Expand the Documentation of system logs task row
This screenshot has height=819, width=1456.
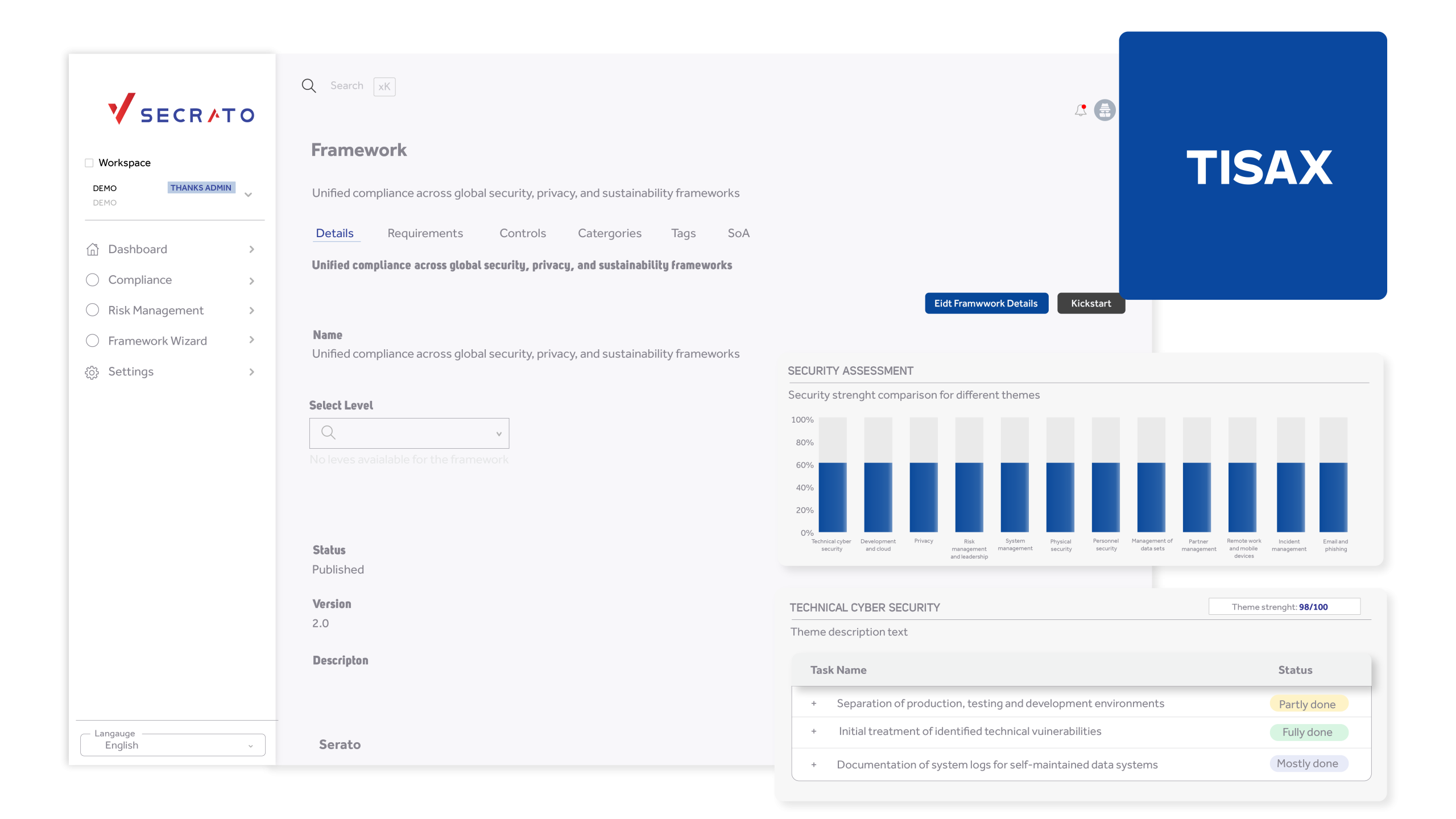point(814,765)
